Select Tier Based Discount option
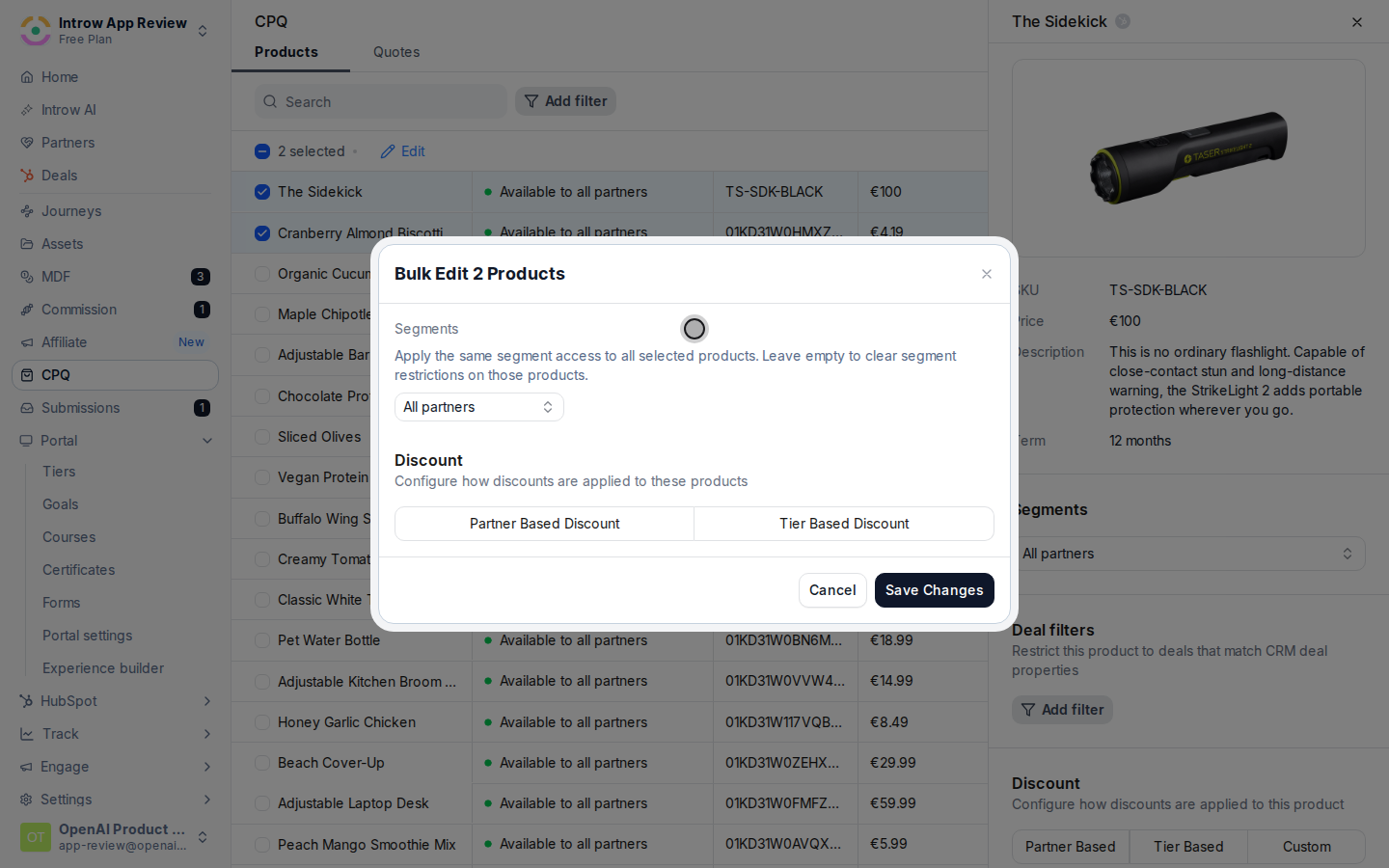Image resolution: width=1389 pixels, height=868 pixels. coord(844,524)
